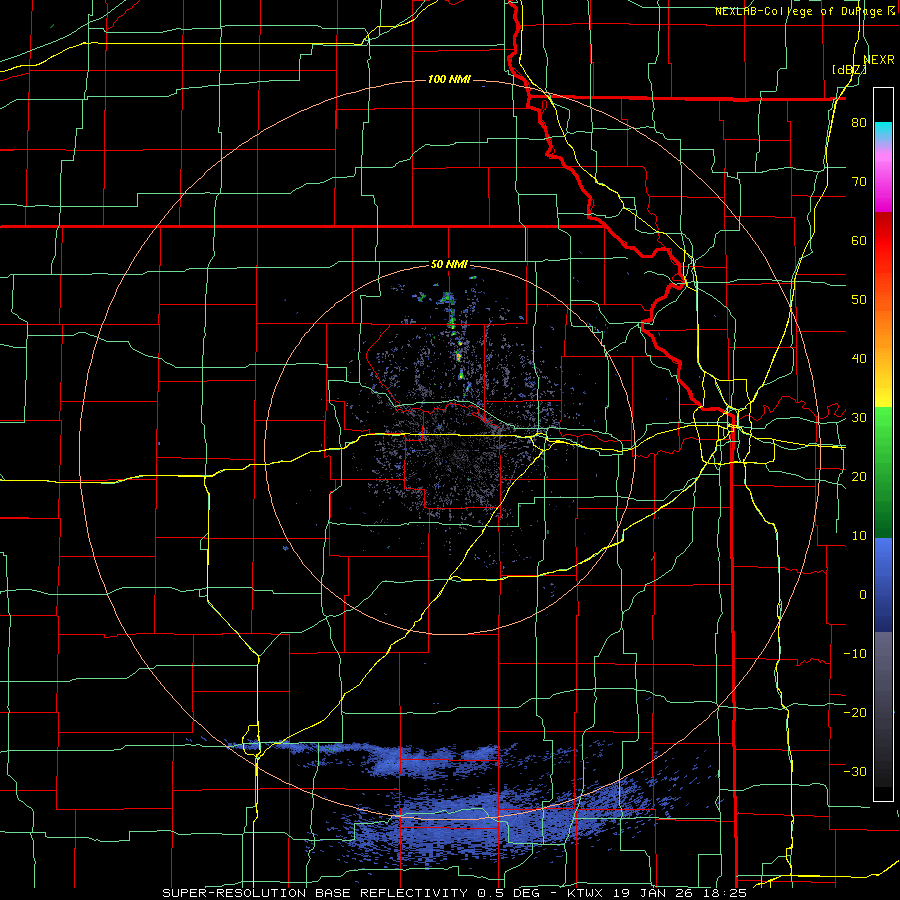The height and width of the screenshot is (900, 900).
Task: Click the green section of the reflectivity color bar
Action: click(x=883, y=472)
